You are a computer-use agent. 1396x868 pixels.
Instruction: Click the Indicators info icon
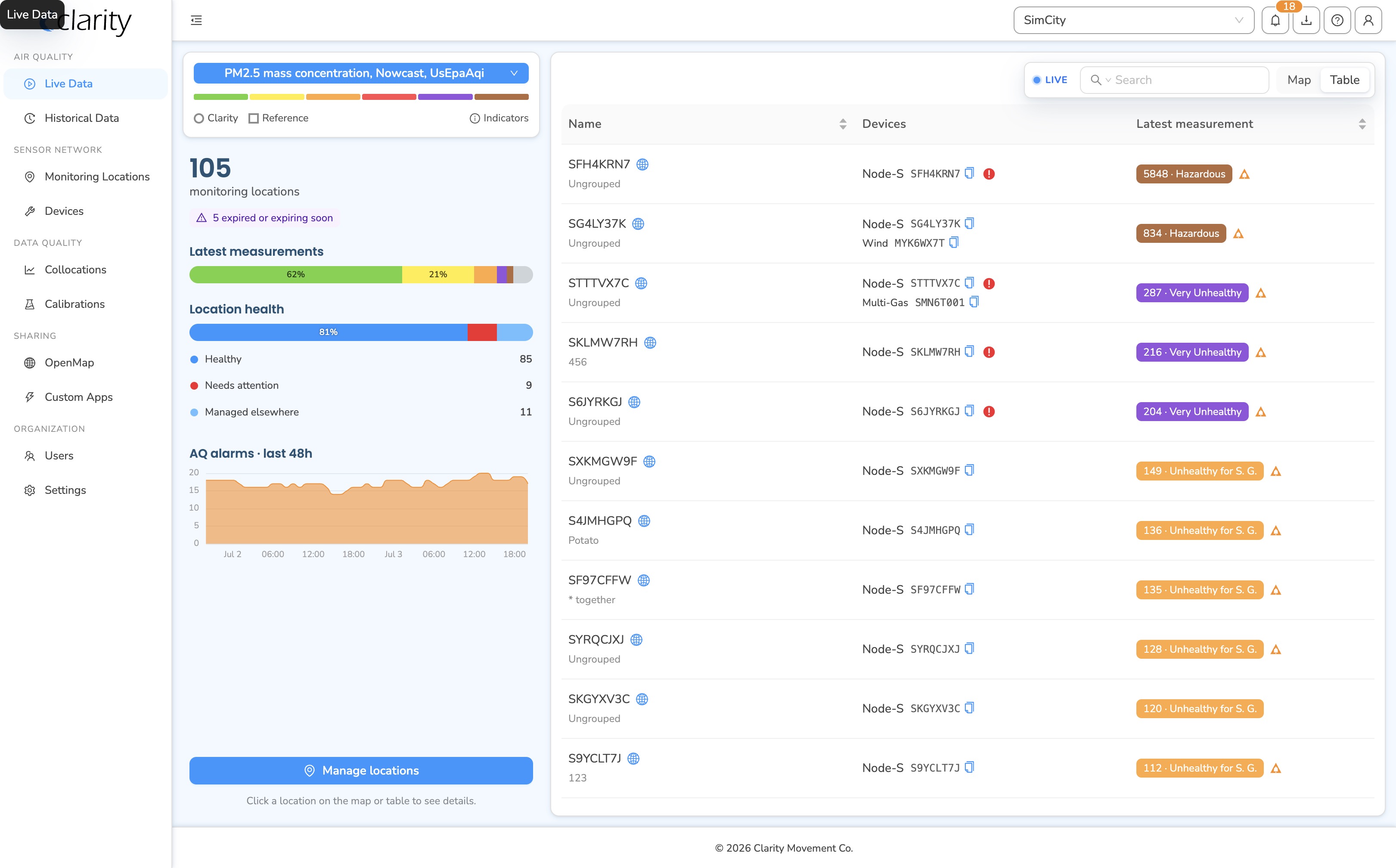475,118
